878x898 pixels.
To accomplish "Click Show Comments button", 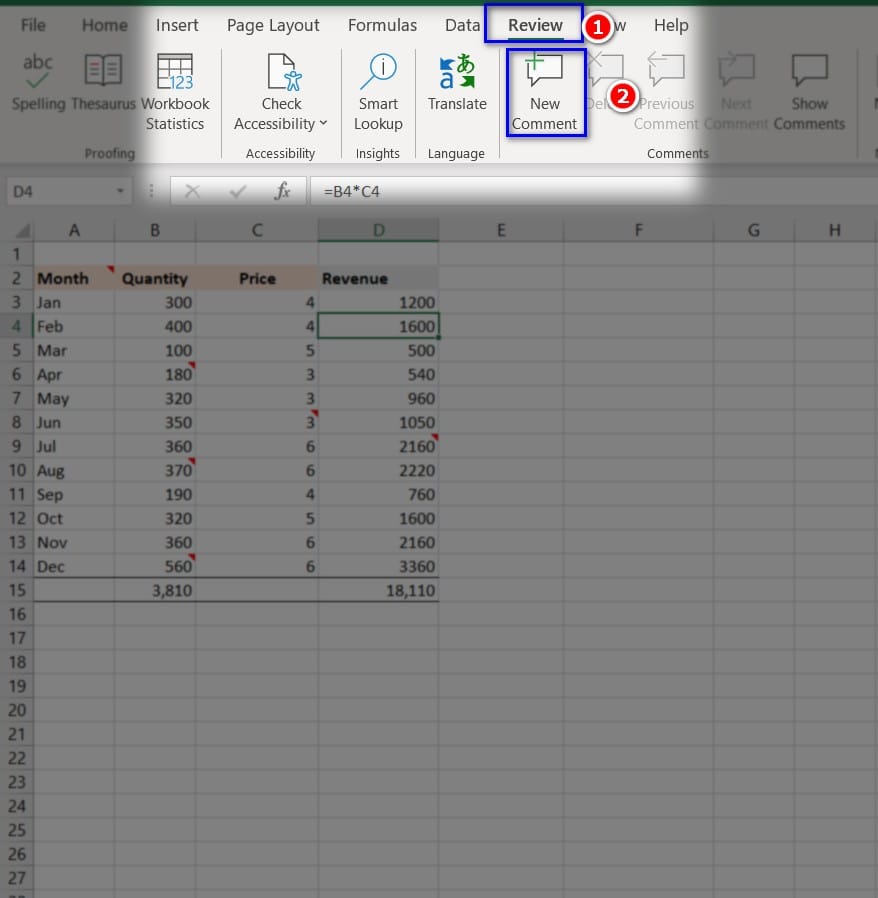I will pos(809,92).
